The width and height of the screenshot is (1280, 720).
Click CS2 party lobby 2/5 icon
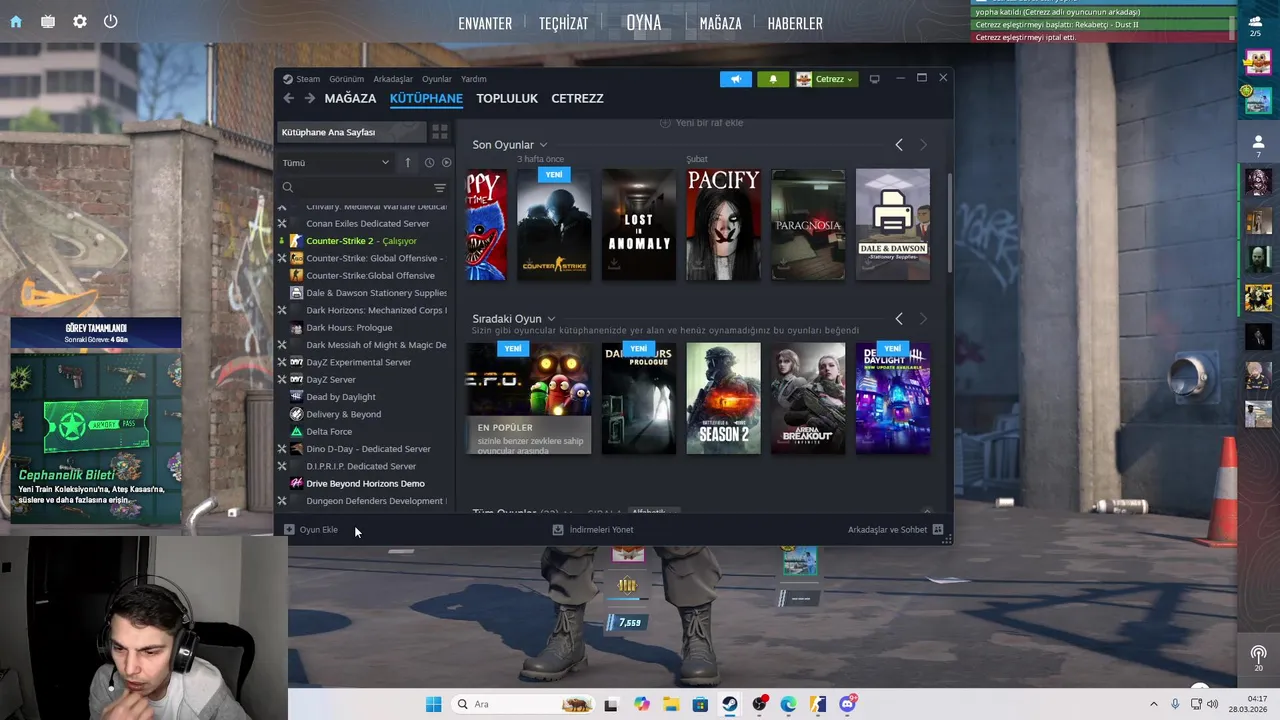[1257, 25]
